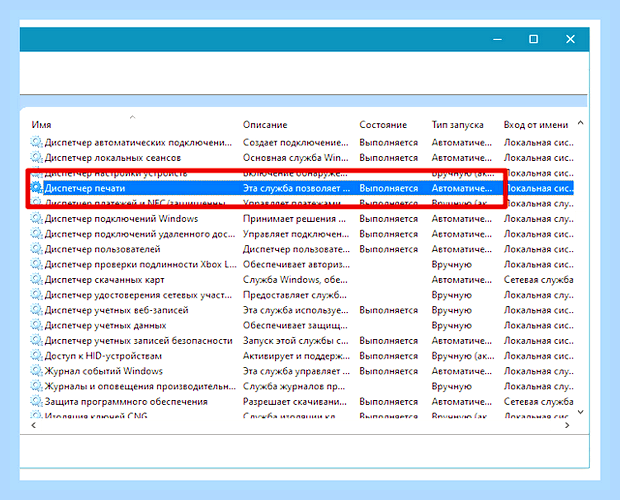Click description 'Служба Windows, обе...'
Image resolution: width=620 pixels, height=500 pixels.
point(295,279)
